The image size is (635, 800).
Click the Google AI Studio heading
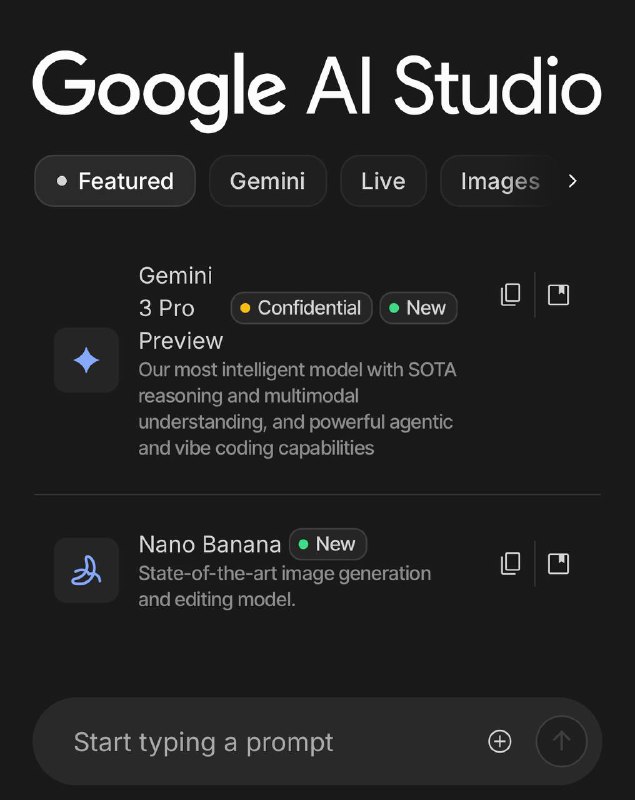(x=317, y=87)
